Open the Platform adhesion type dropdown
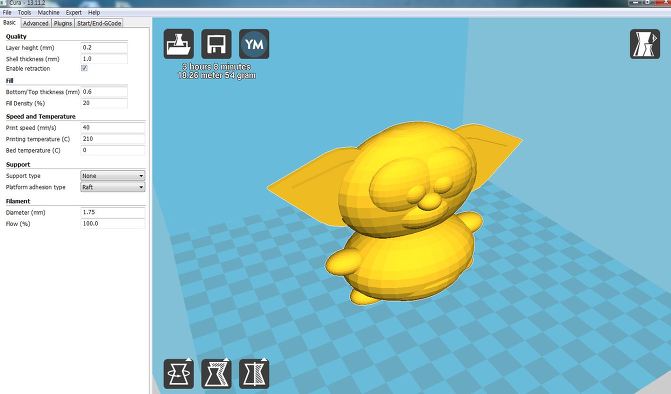Image resolution: width=671 pixels, height=394 pixels. pos(113,187)
